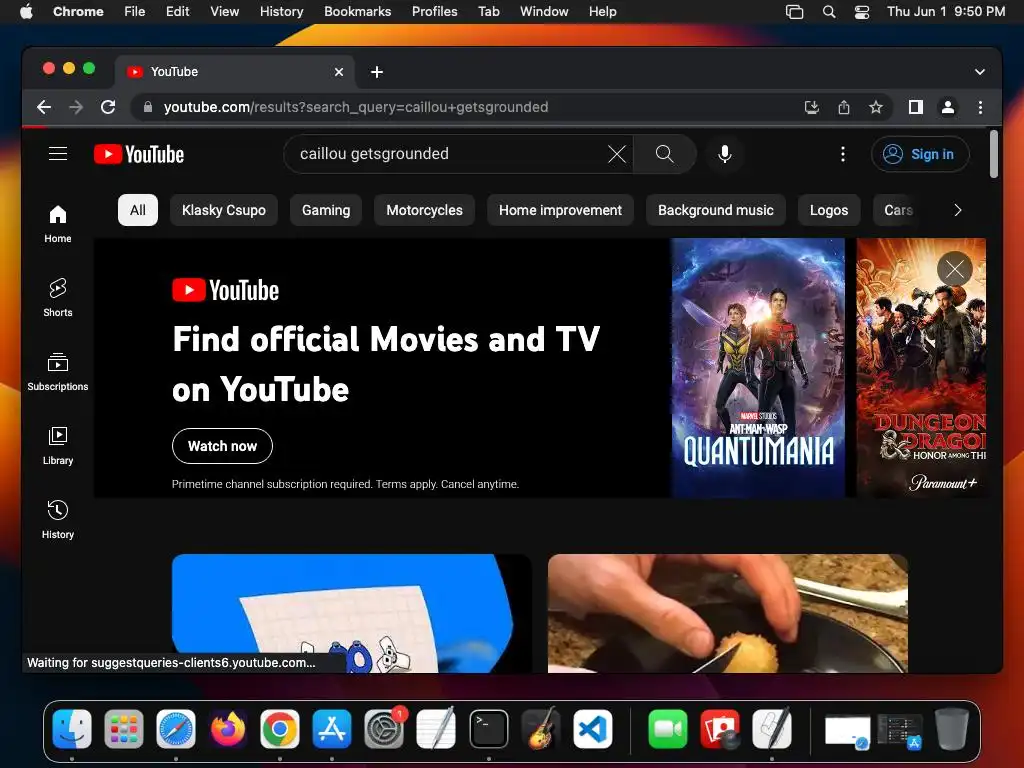Dismiss the Movies and TV banner
The height and width of the screenshot is (768, 1024).
click(x=954, y=269)
